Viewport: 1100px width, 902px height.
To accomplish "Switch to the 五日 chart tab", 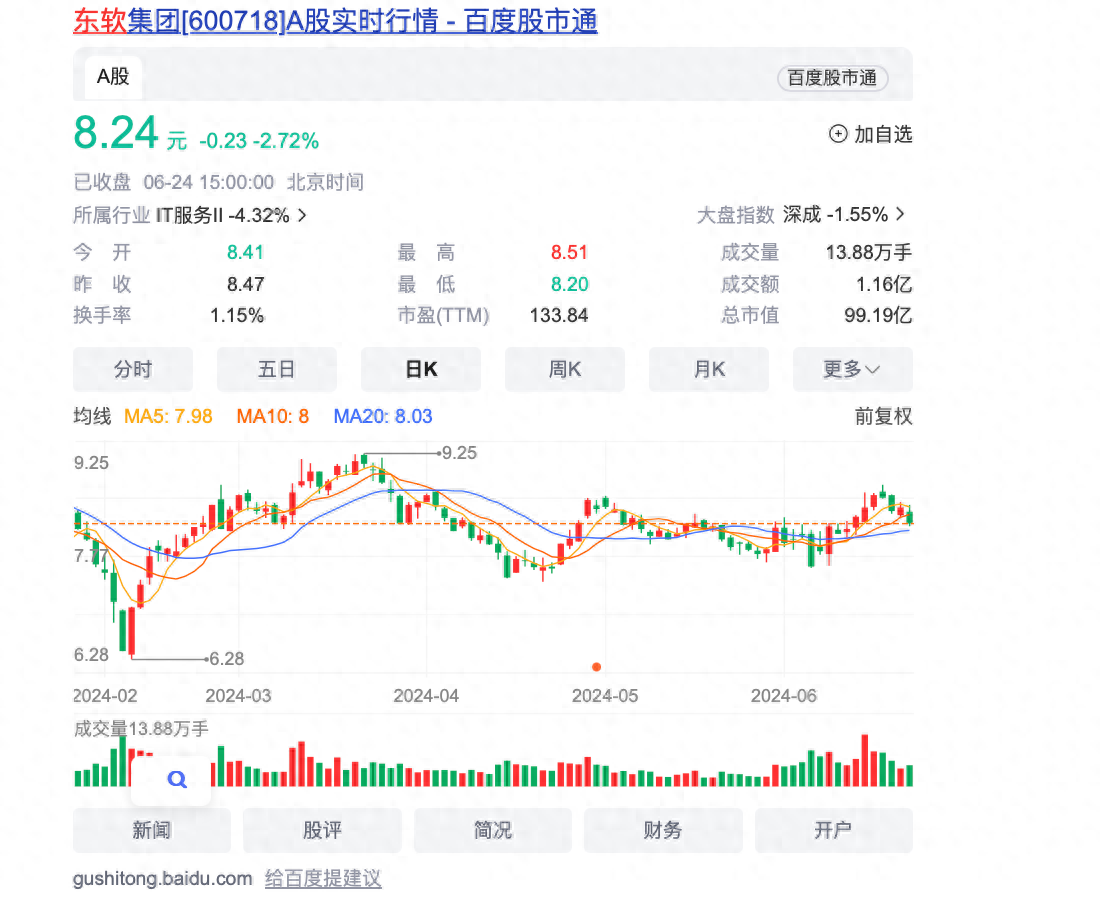I will [276, 369].
